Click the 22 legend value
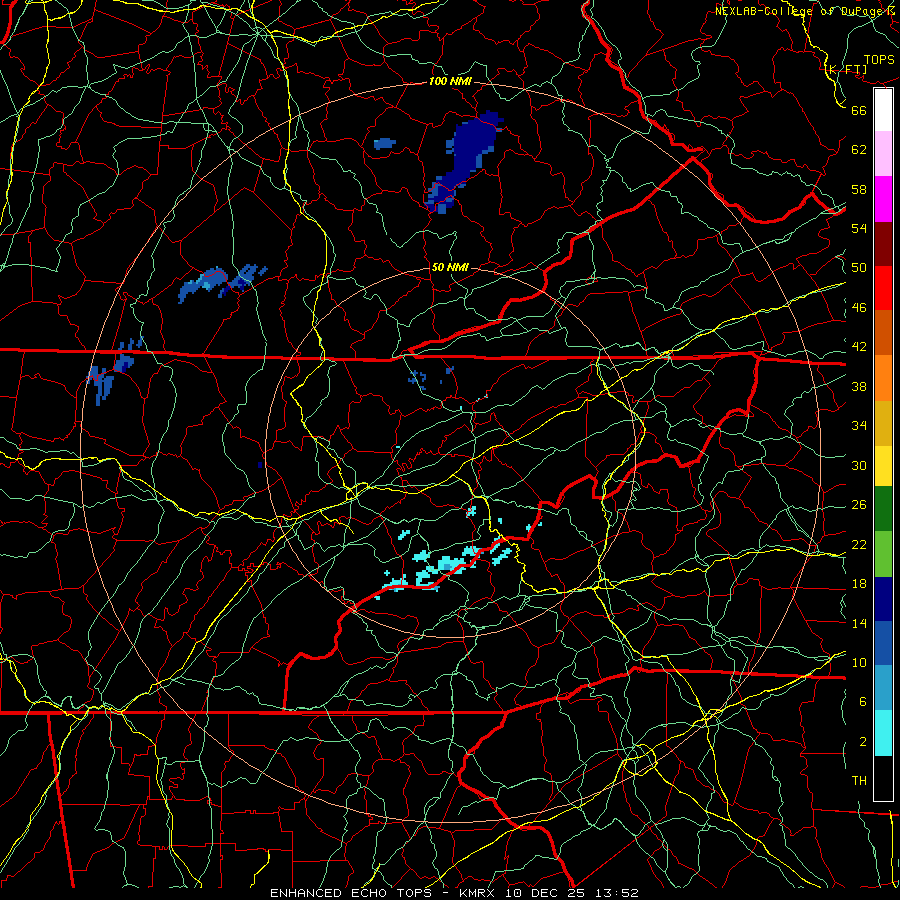The width and height of the screenshot is (900, 900). (x=859, y=545)
